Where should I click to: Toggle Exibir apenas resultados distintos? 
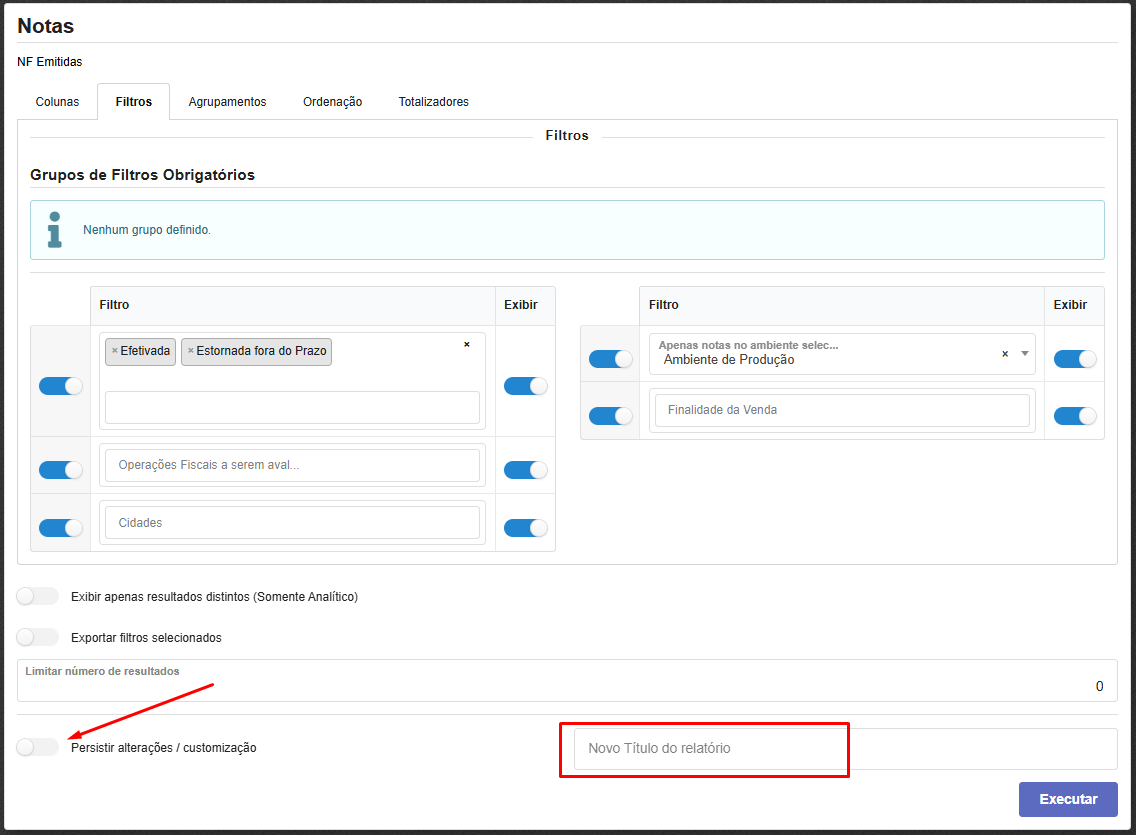(38, 596)
